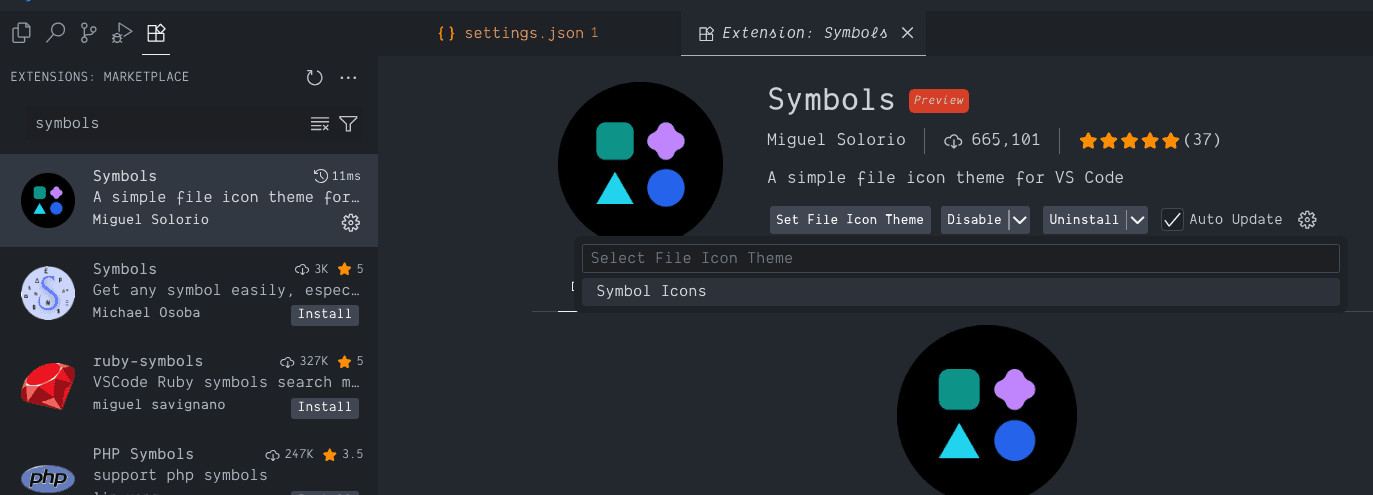Open the Search view icon
The image size is (1373, 495).
pyautogui.click(x=55, y=33)
